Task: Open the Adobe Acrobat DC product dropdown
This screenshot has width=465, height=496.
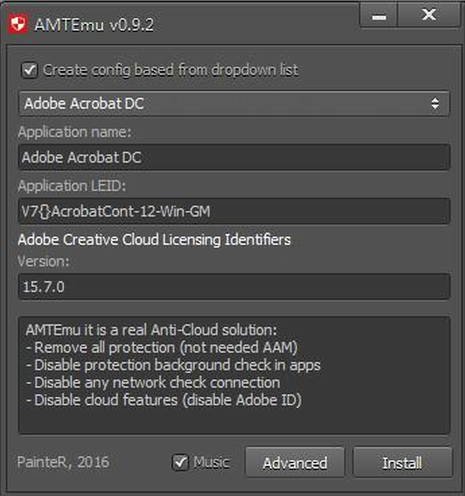Action: click(x=234, y=104)
